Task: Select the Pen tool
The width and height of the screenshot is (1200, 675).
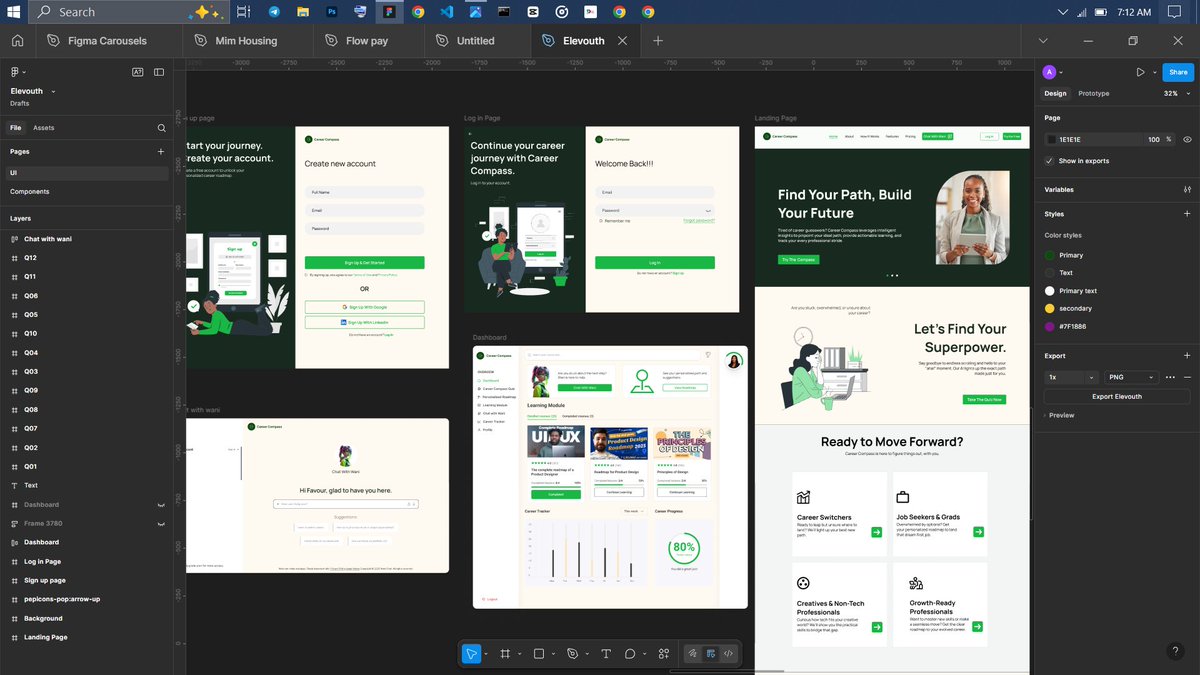Action: coord(572,653)
